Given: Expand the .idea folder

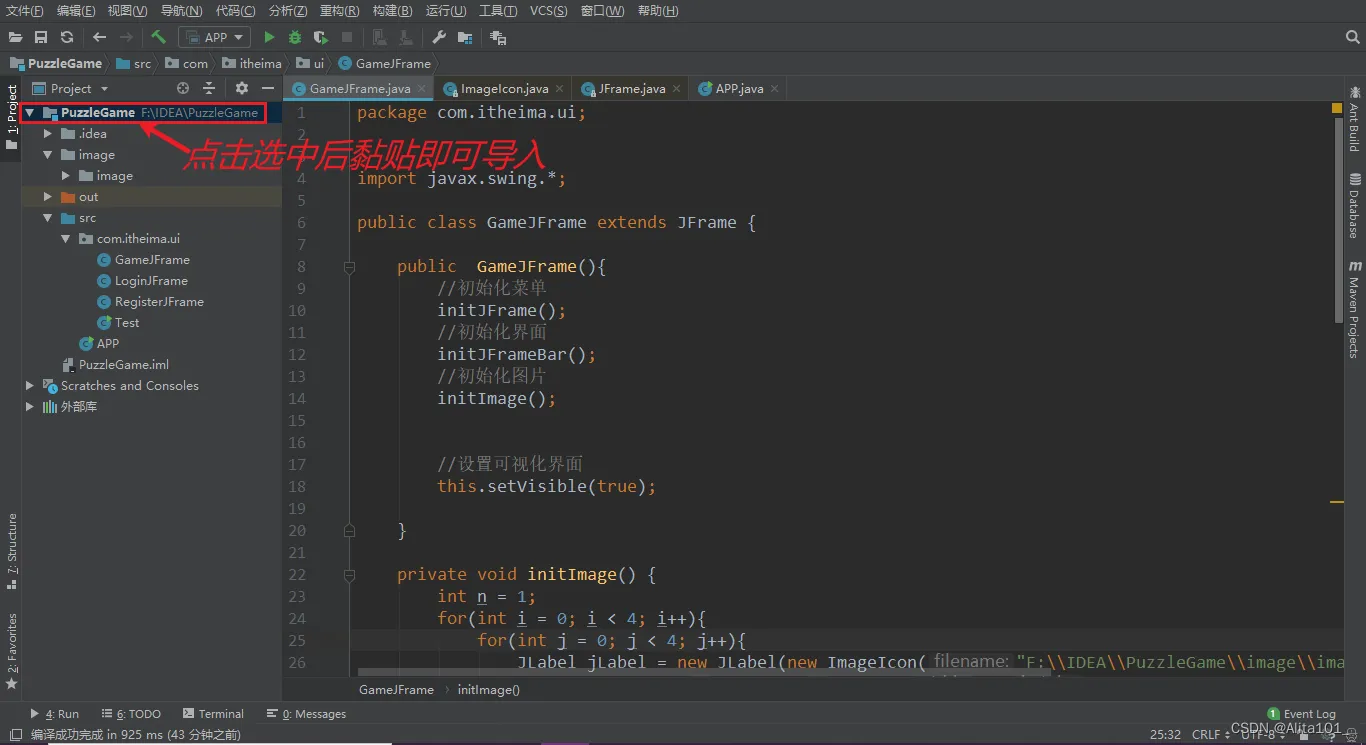Looking at the screenshot, I should tap(48, 134).
